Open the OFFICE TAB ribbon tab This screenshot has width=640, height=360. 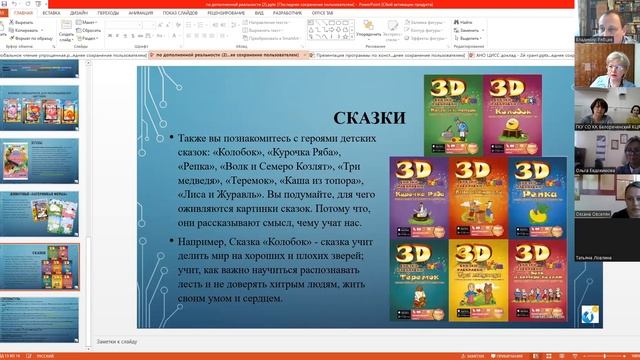(x=322, y=13)
